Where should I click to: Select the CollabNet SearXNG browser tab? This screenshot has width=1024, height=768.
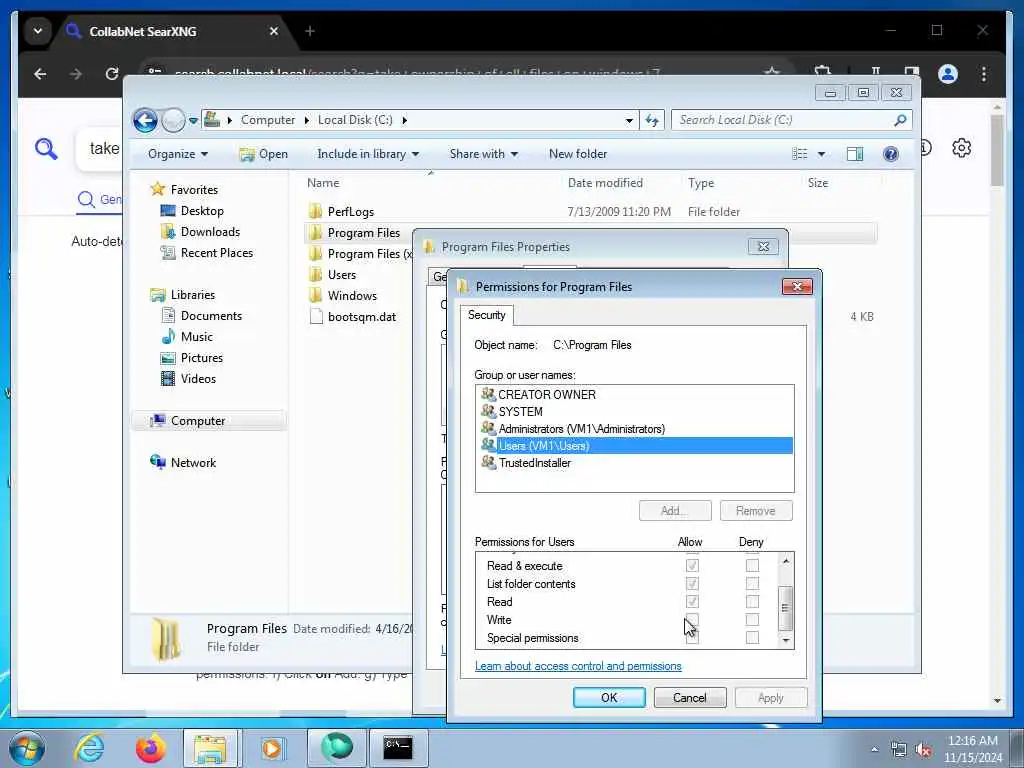tap(173, 31)
